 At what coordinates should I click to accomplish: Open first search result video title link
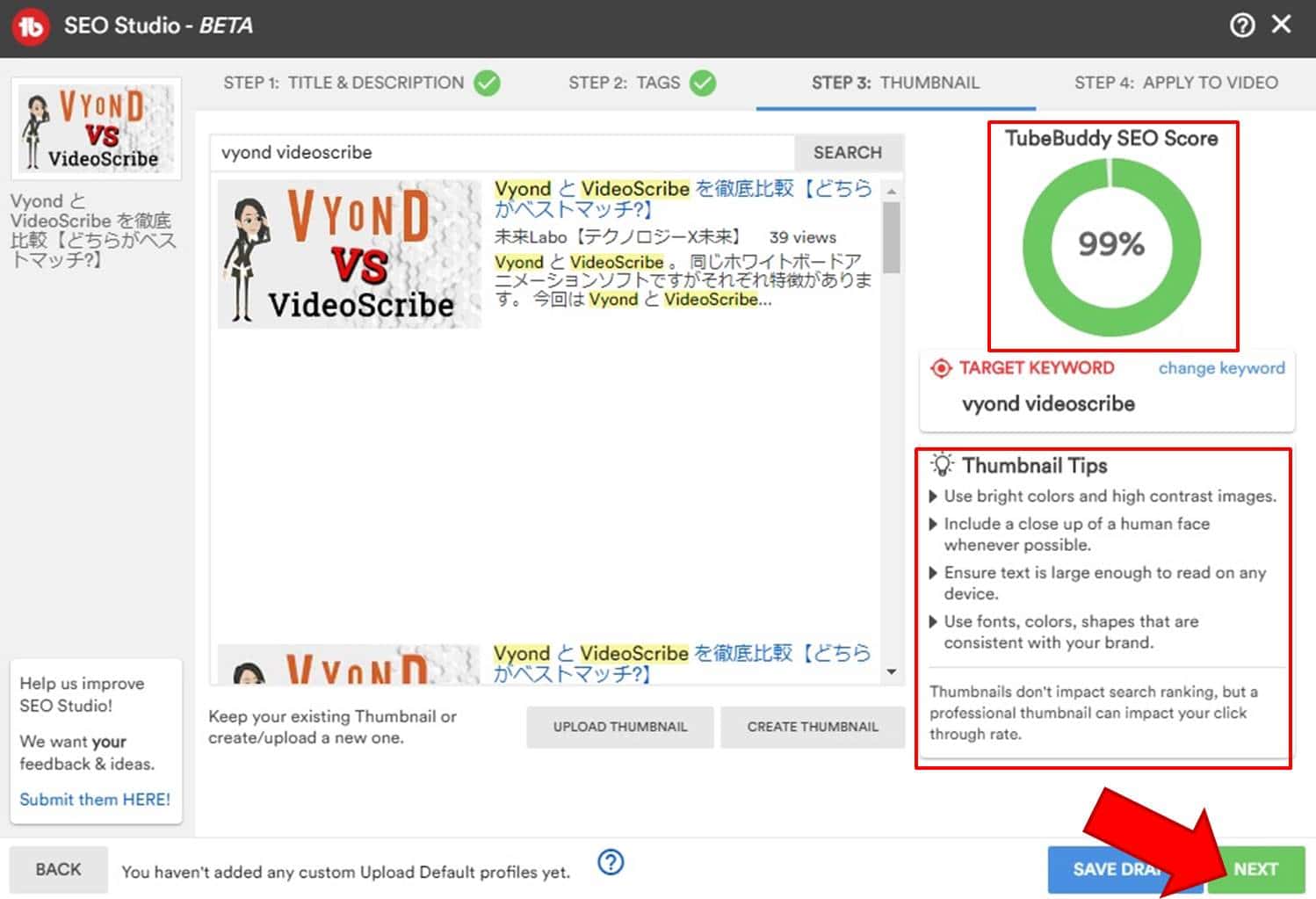[x=683, y=199]
